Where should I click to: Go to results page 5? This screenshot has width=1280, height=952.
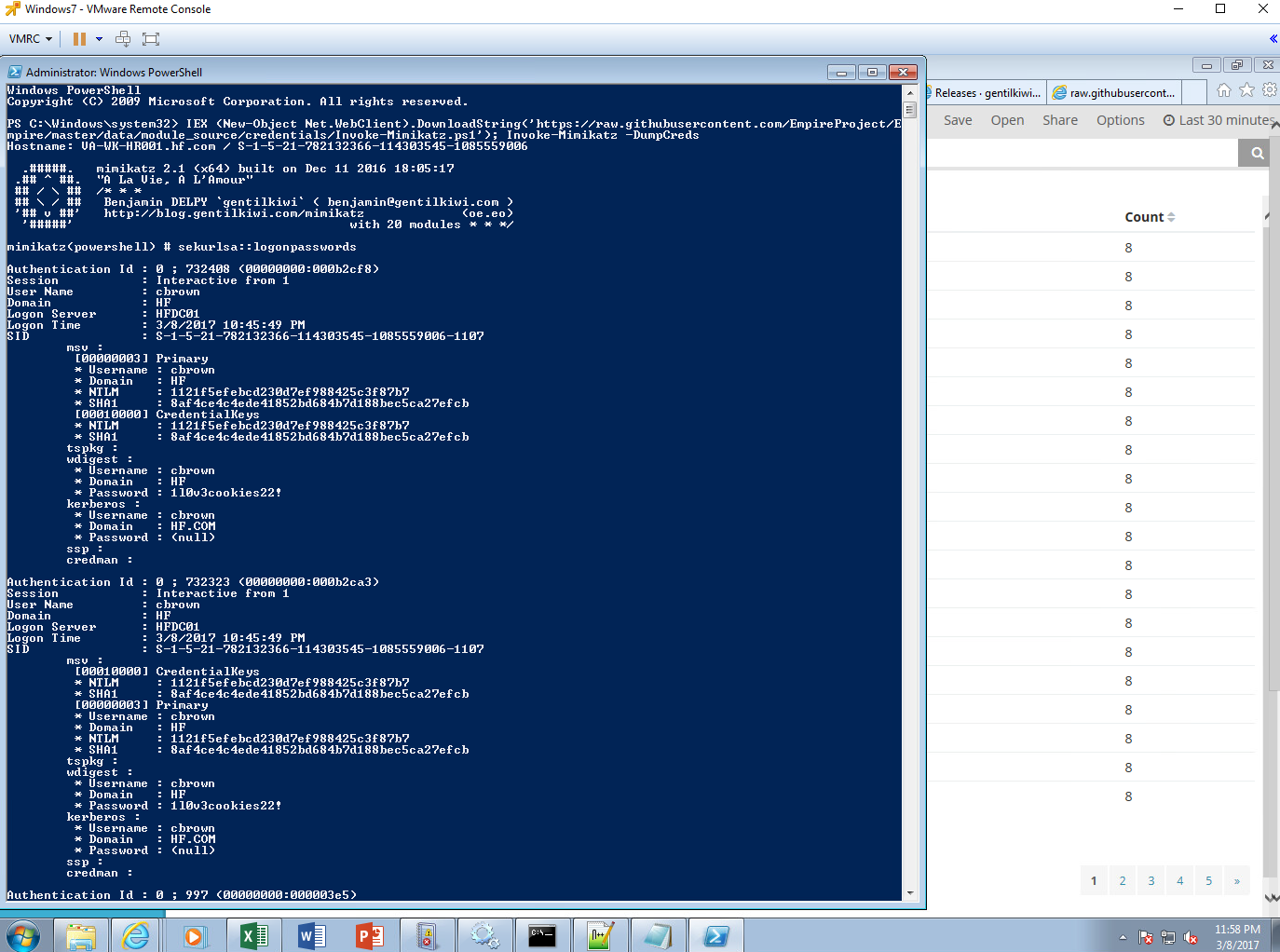[1209, 880]
